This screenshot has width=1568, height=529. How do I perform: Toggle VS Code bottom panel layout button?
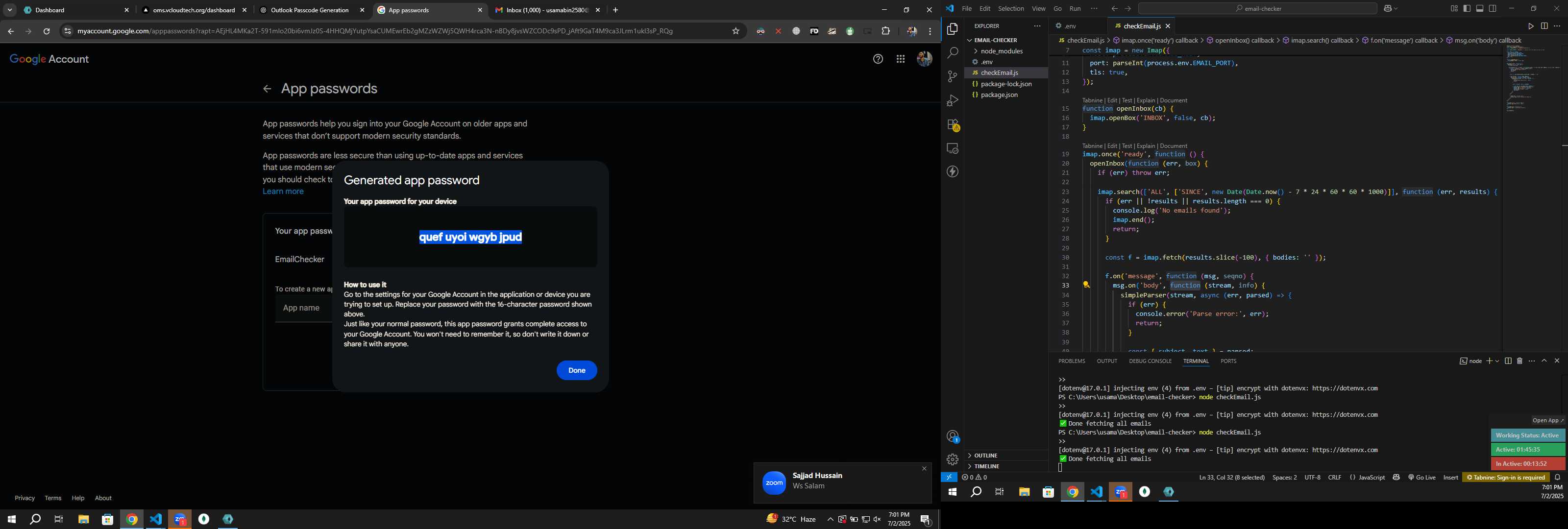(x=1480, y=8)
